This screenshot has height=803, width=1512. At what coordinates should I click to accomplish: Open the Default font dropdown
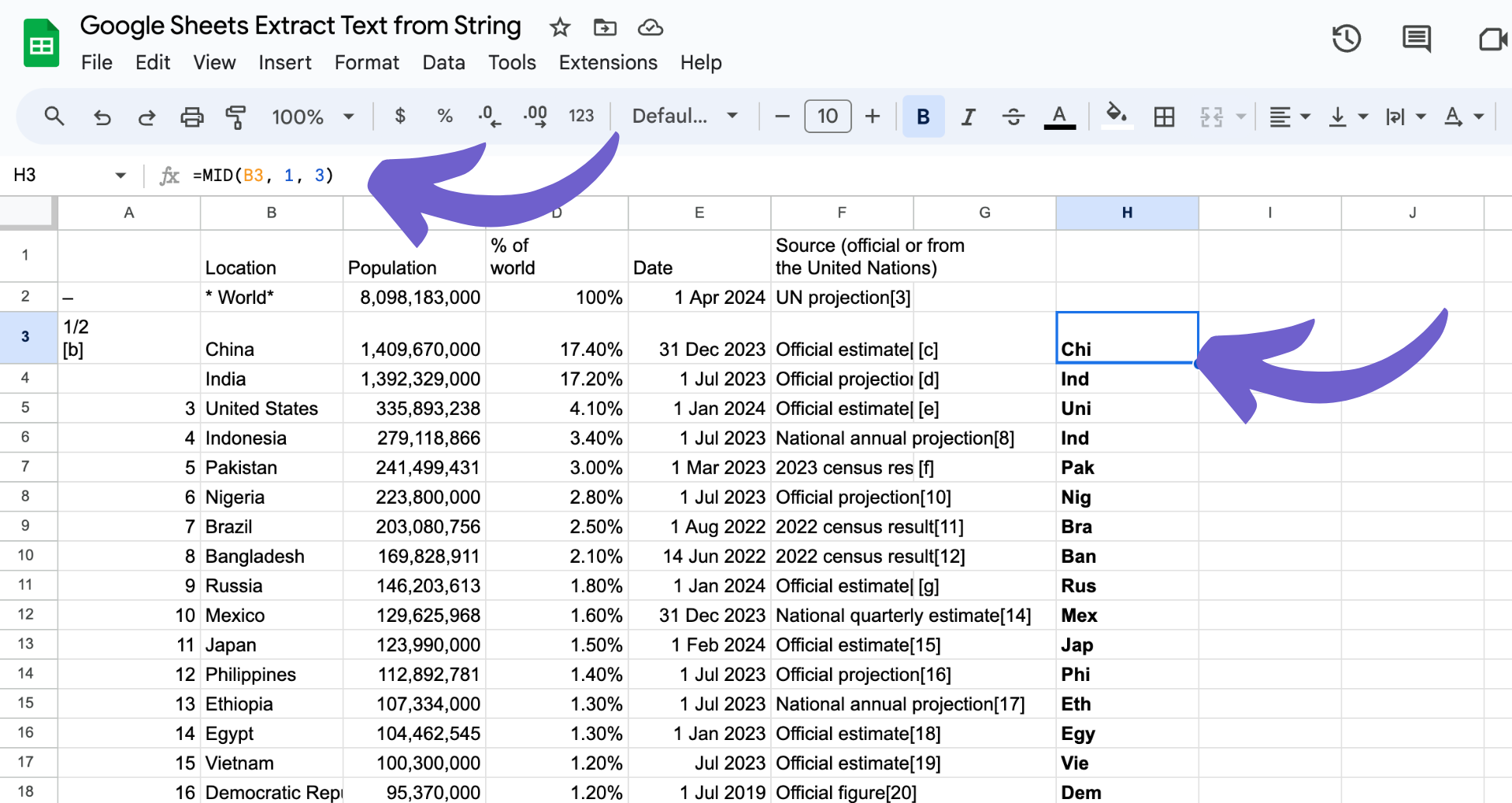684,117
